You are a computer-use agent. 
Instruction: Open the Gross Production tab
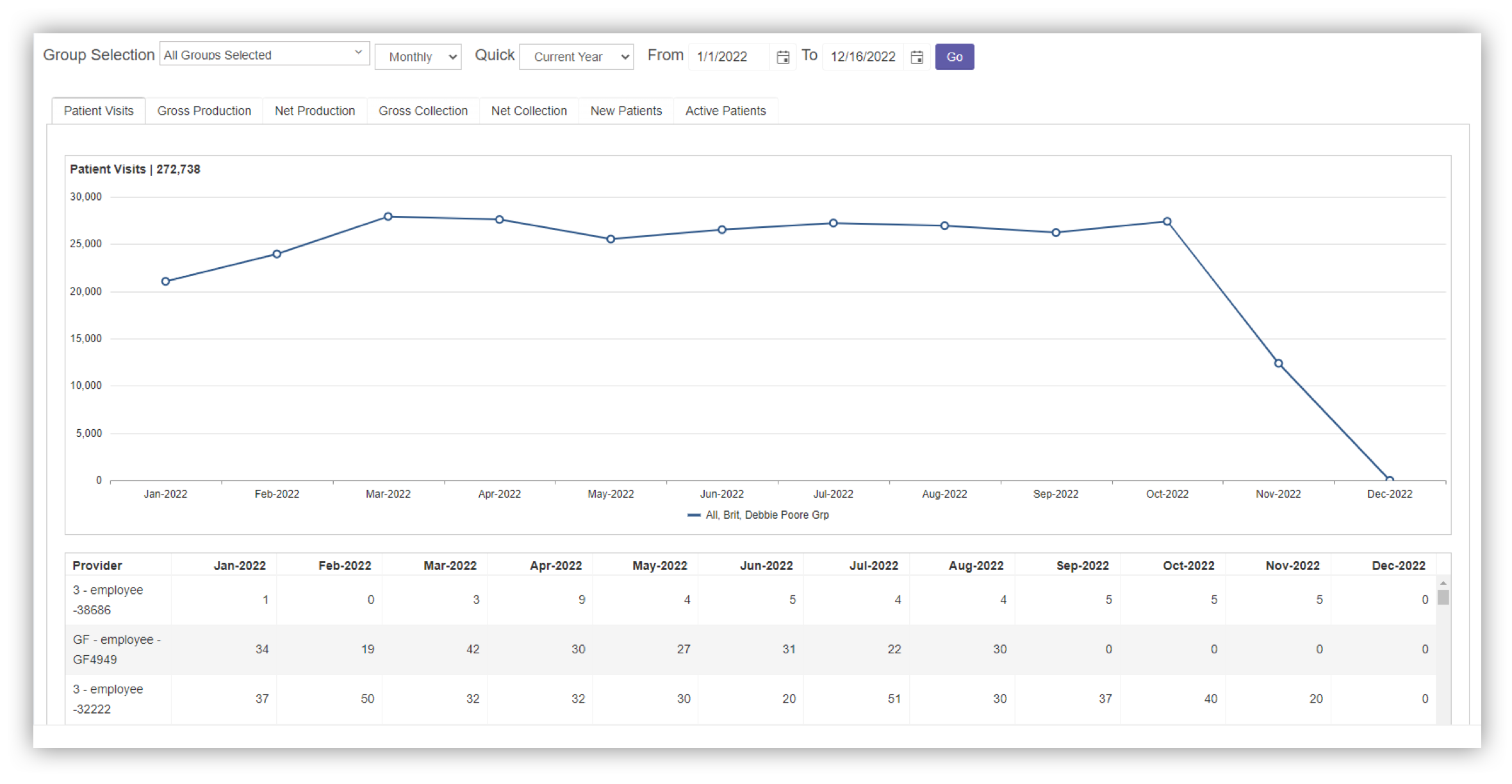[x=204, y=111]
